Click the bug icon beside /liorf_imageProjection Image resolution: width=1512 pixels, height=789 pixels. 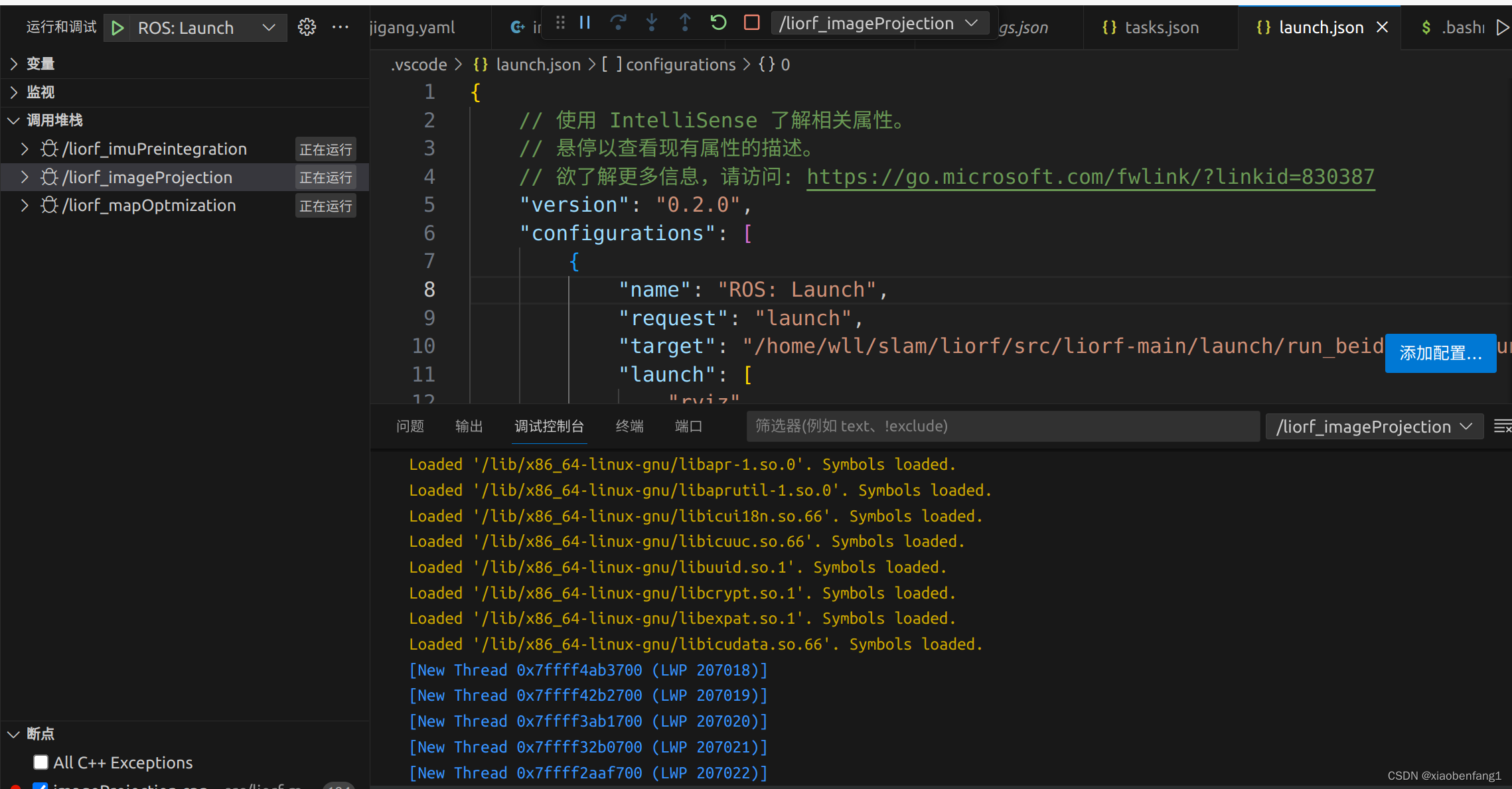(49, 177)
